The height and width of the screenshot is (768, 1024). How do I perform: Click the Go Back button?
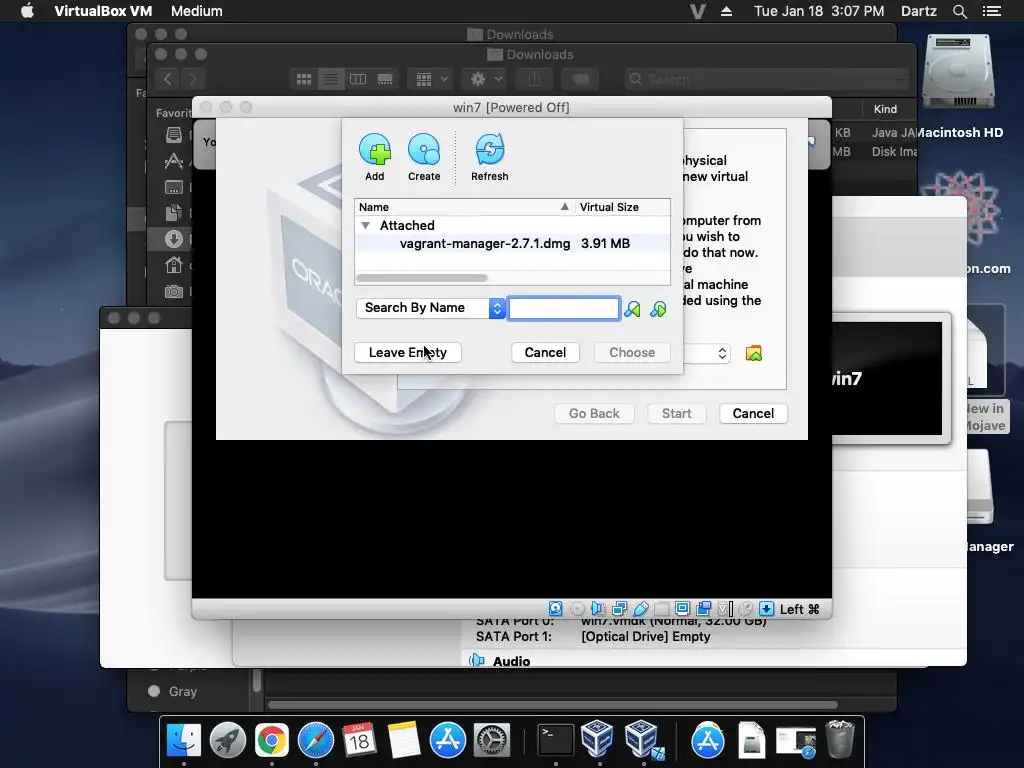coord(594,413)
